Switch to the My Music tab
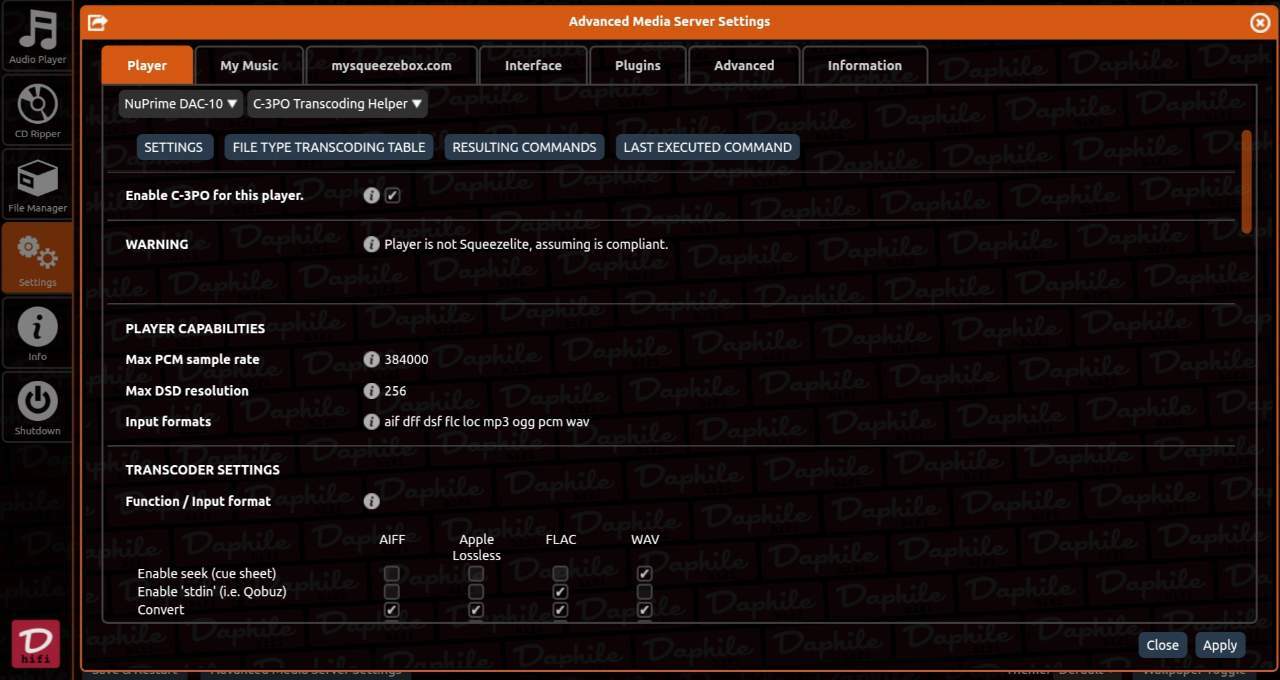The width and height of the screenshot is (1280, 680). click(x=249, y=65)
